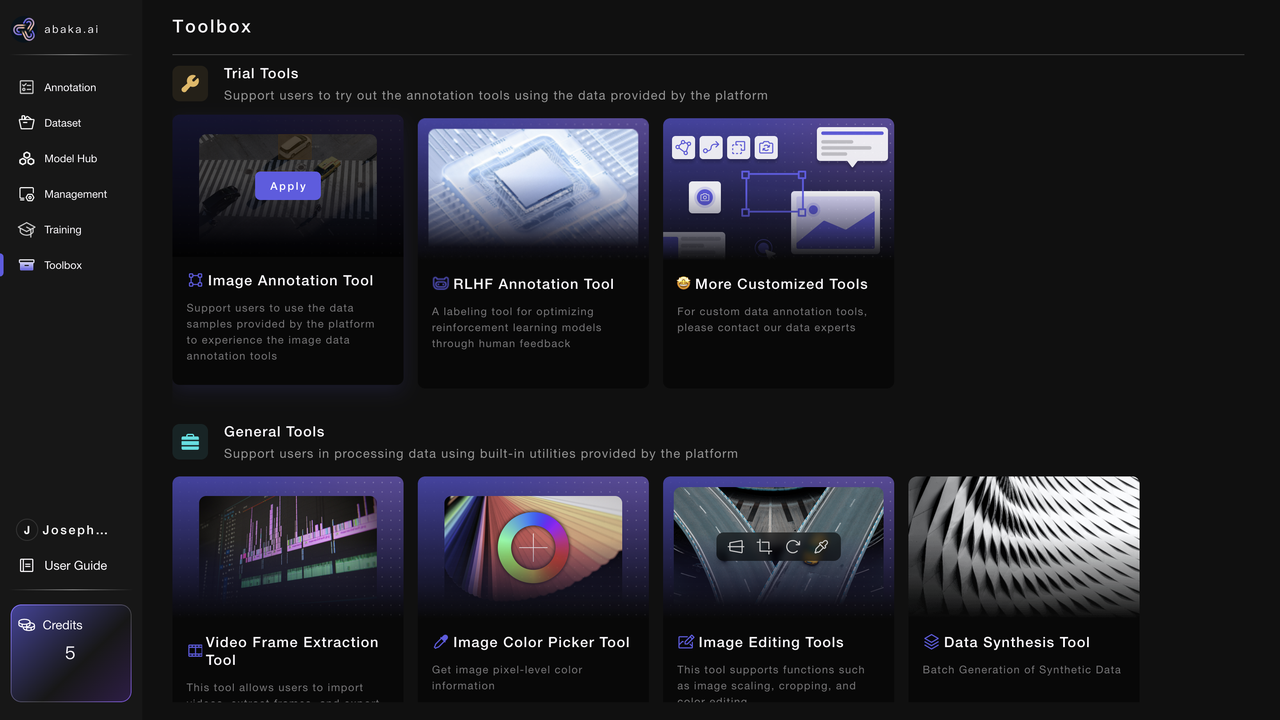Image resolution: width=1280 pixels, height=720 pixels.
Task: Click the General Tools section heading
Action: pos(274,431)
